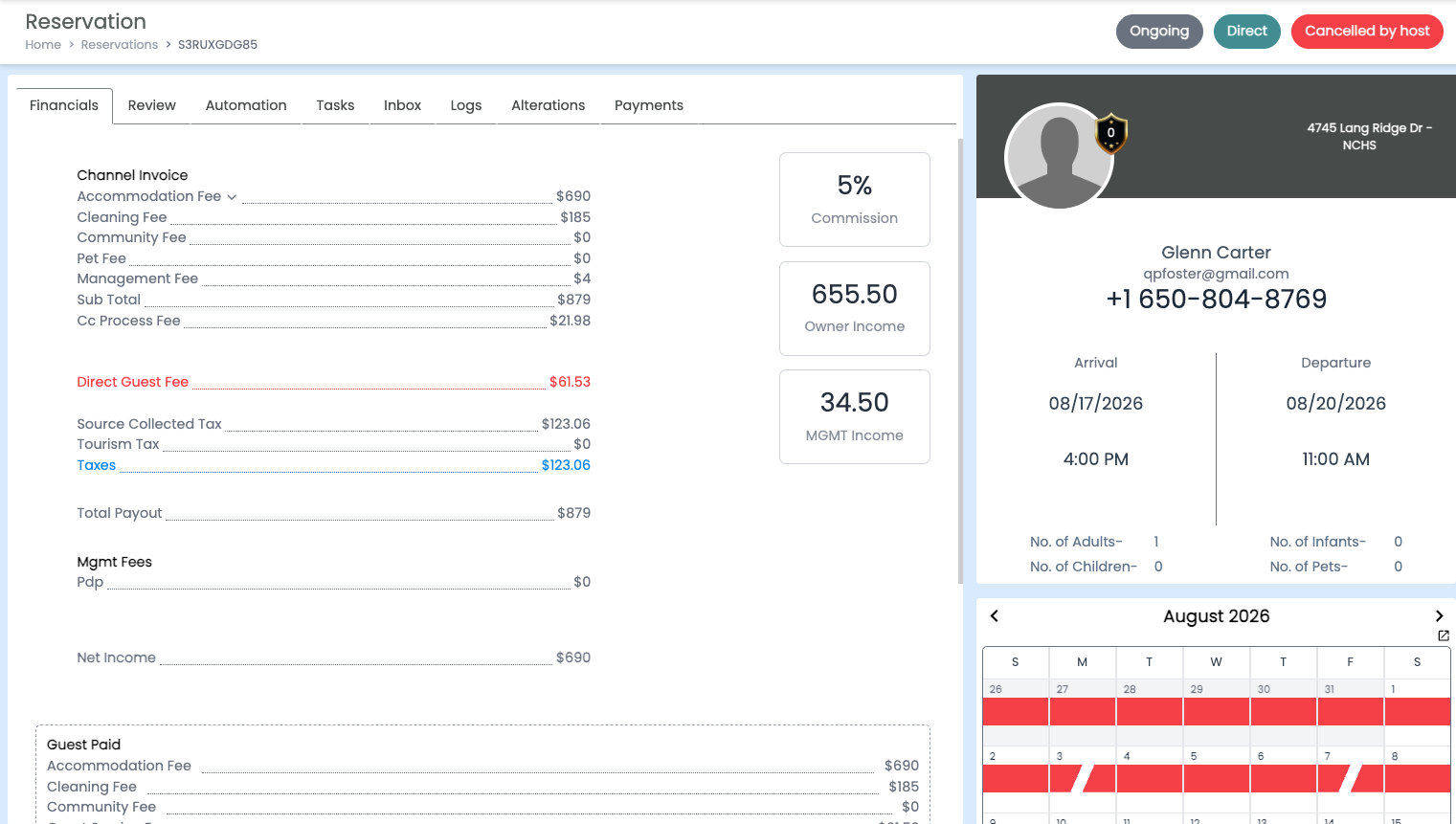Click the arrival date 08/17/2026
1456x824 pixels.
click(1096, 404)
